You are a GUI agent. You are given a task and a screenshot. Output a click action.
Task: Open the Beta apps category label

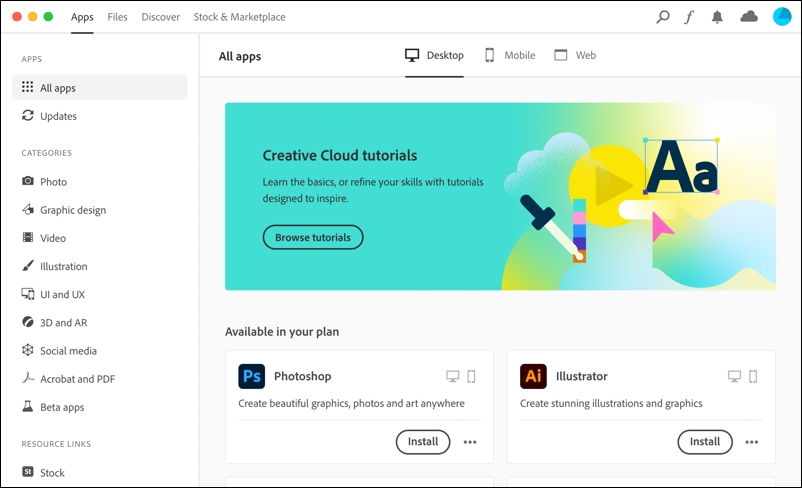tap(62, 407)
